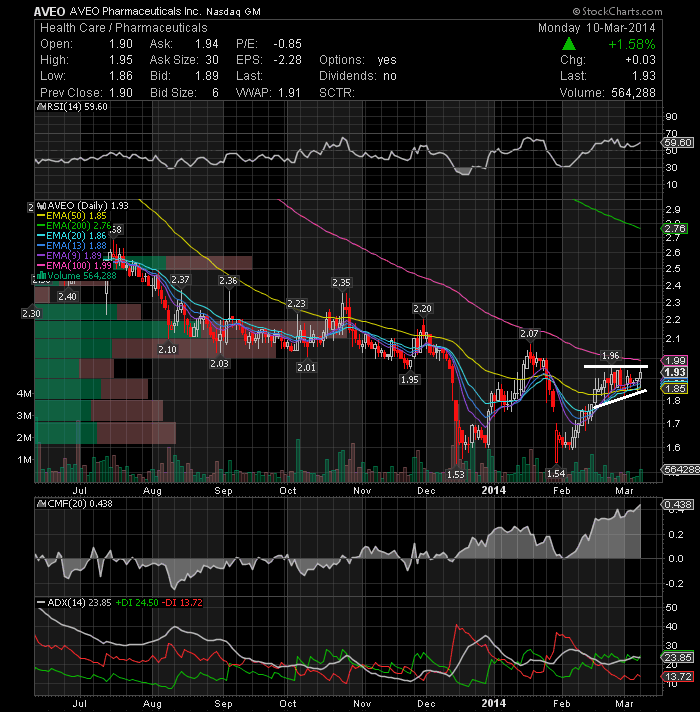700x712 pixels.
Task: Click the Nov label on bottom ADX axis
Action: 362,703
